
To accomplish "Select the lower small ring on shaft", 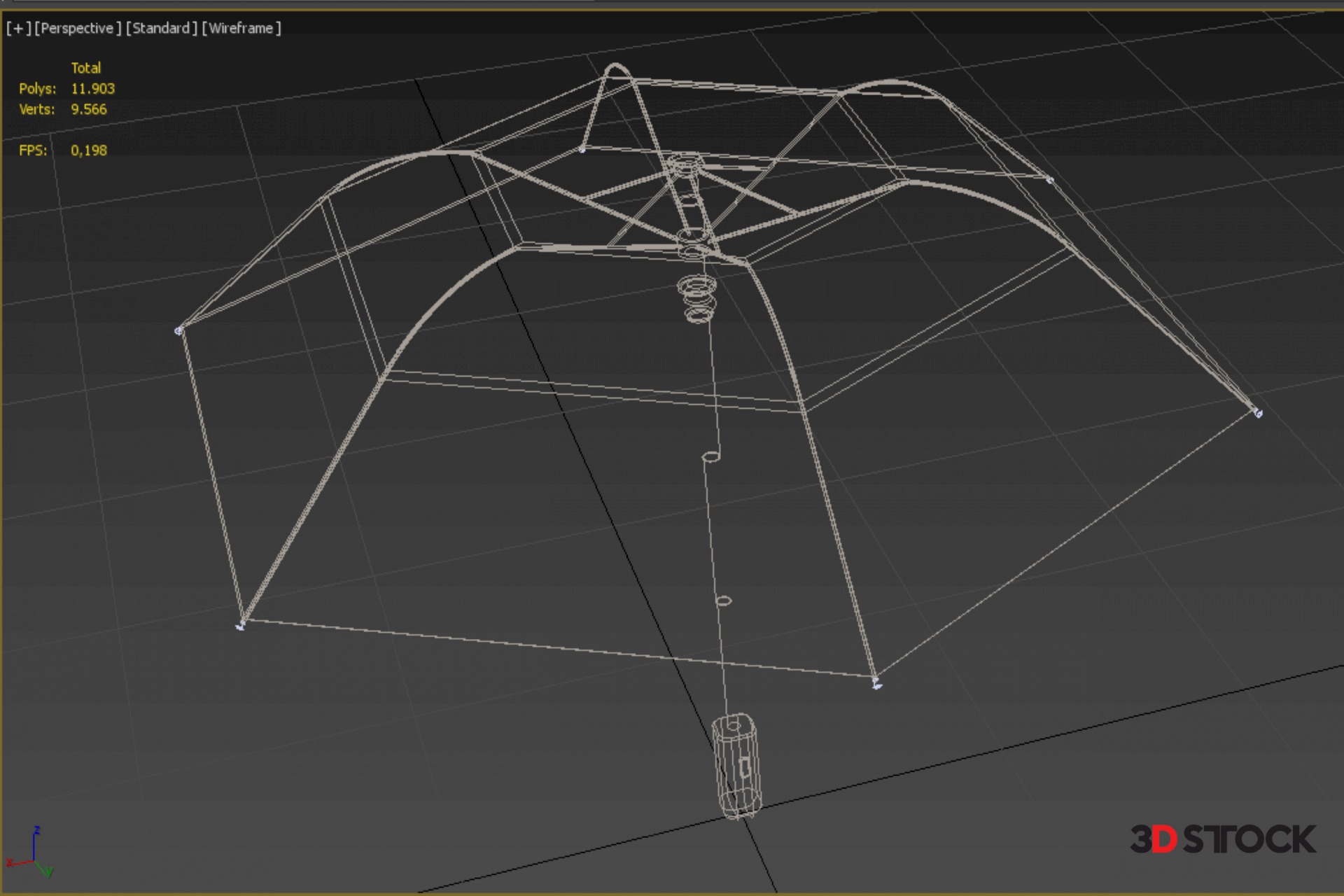I will click(x=724, y=601).
